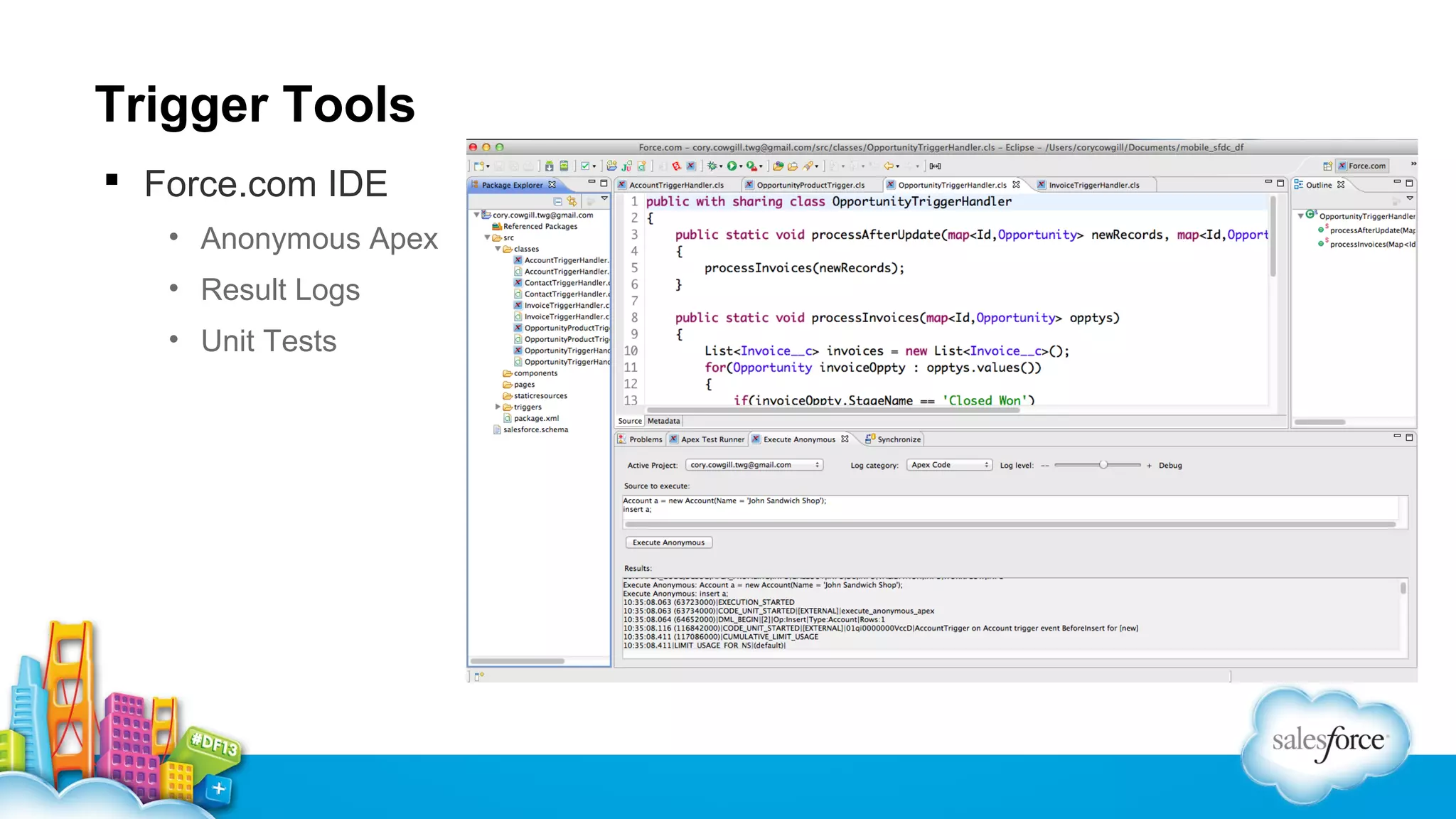
Task: Open the Active Project dropdown
Action: coord(754,465)
